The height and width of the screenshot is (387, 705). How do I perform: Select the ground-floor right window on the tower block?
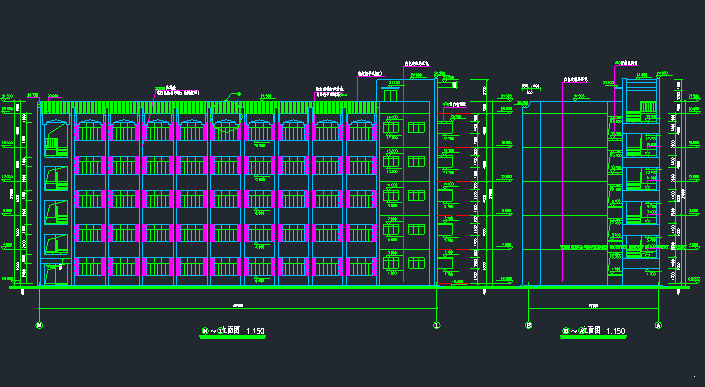416,262
